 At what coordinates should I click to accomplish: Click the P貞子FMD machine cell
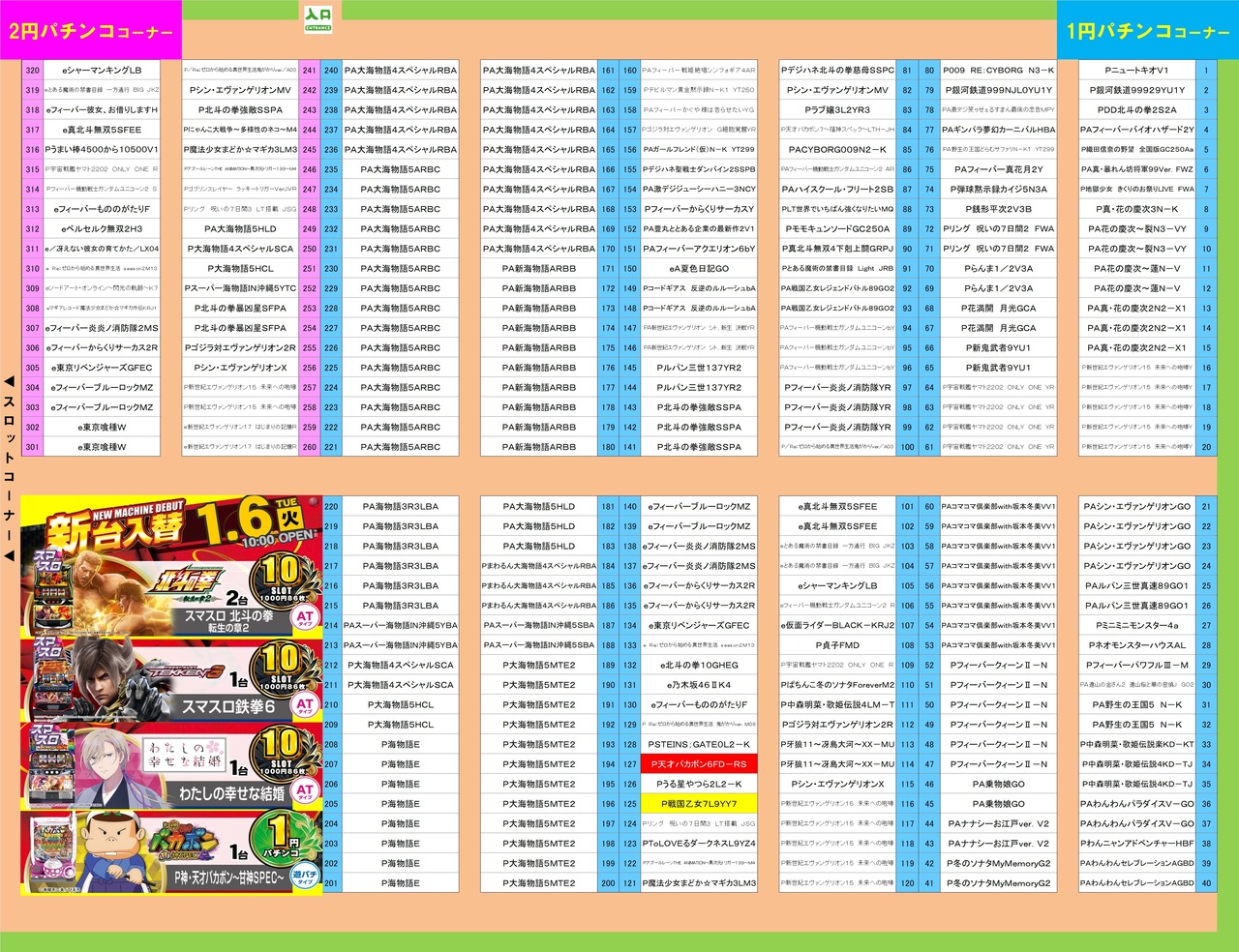tap(837, 645)
